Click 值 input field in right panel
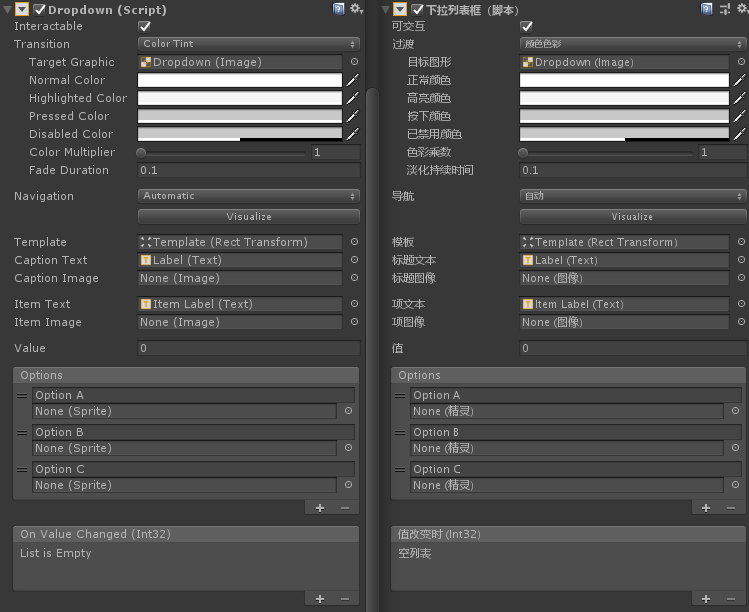The width and height of the screenshot is (749, 612). click(x=633, y=348)
